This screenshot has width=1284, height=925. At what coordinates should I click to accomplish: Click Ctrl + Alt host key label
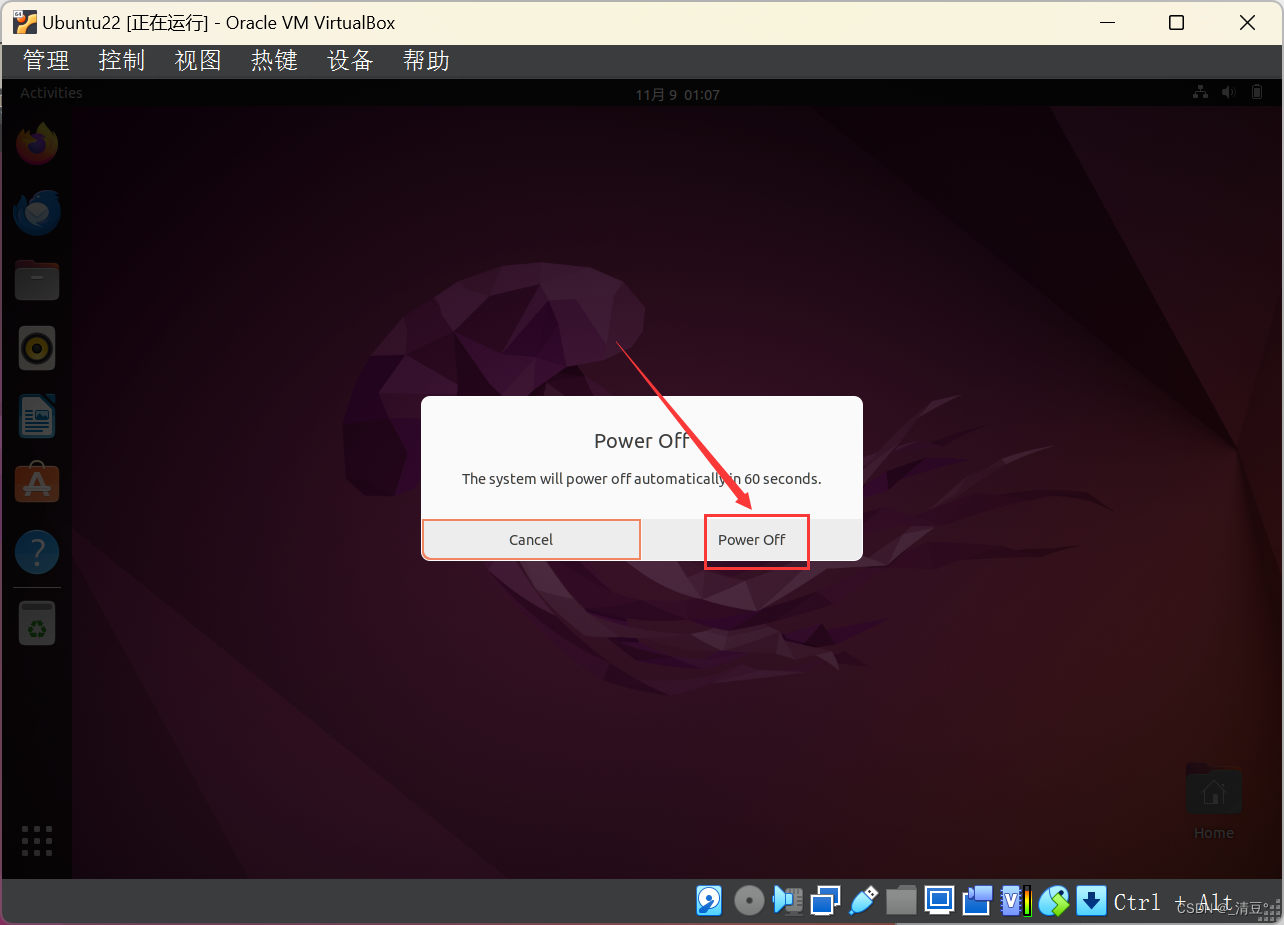[x=1172, y=902]
